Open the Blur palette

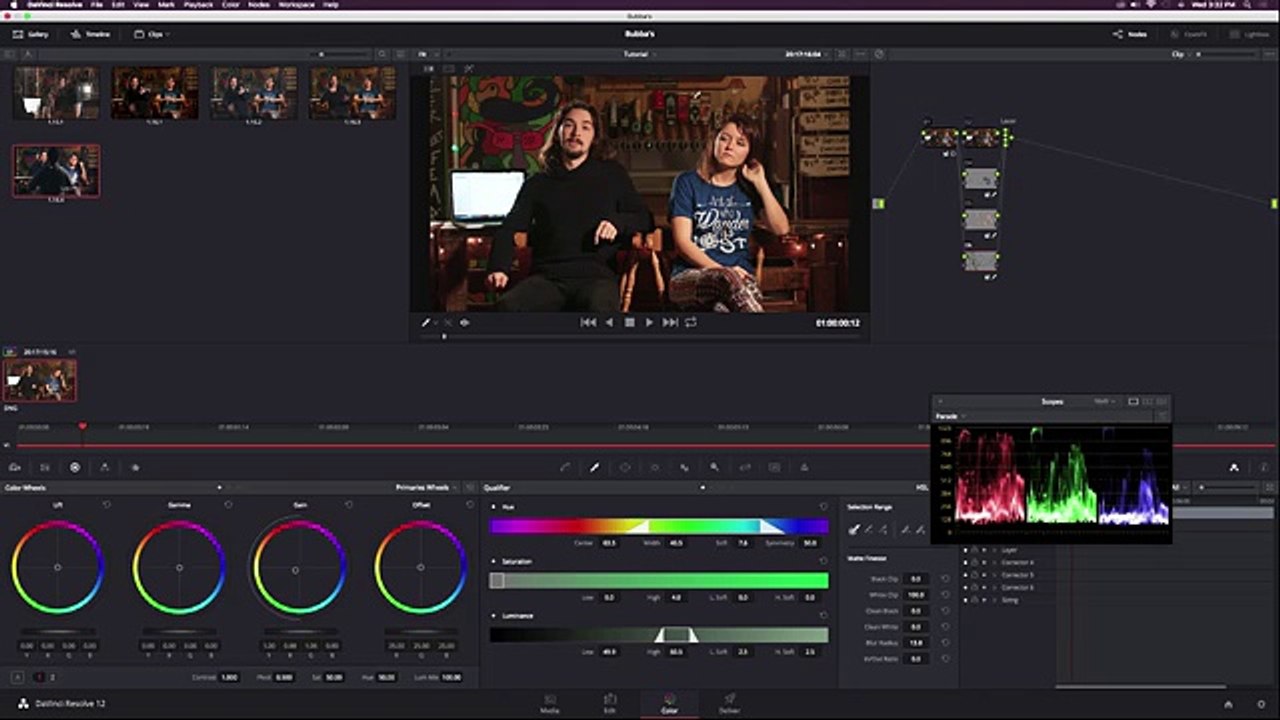click(x=685, y=467)
